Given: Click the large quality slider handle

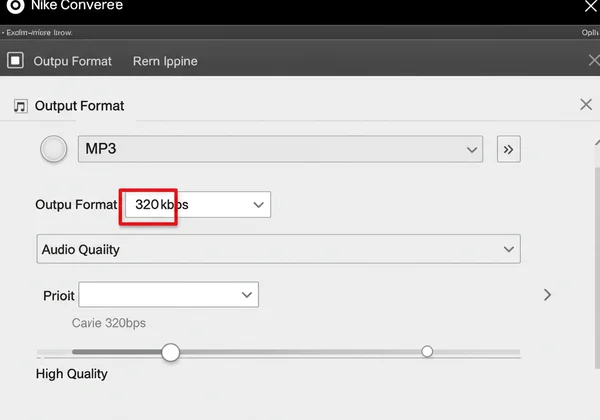Looking at the screenshot, I should (171, 352).
